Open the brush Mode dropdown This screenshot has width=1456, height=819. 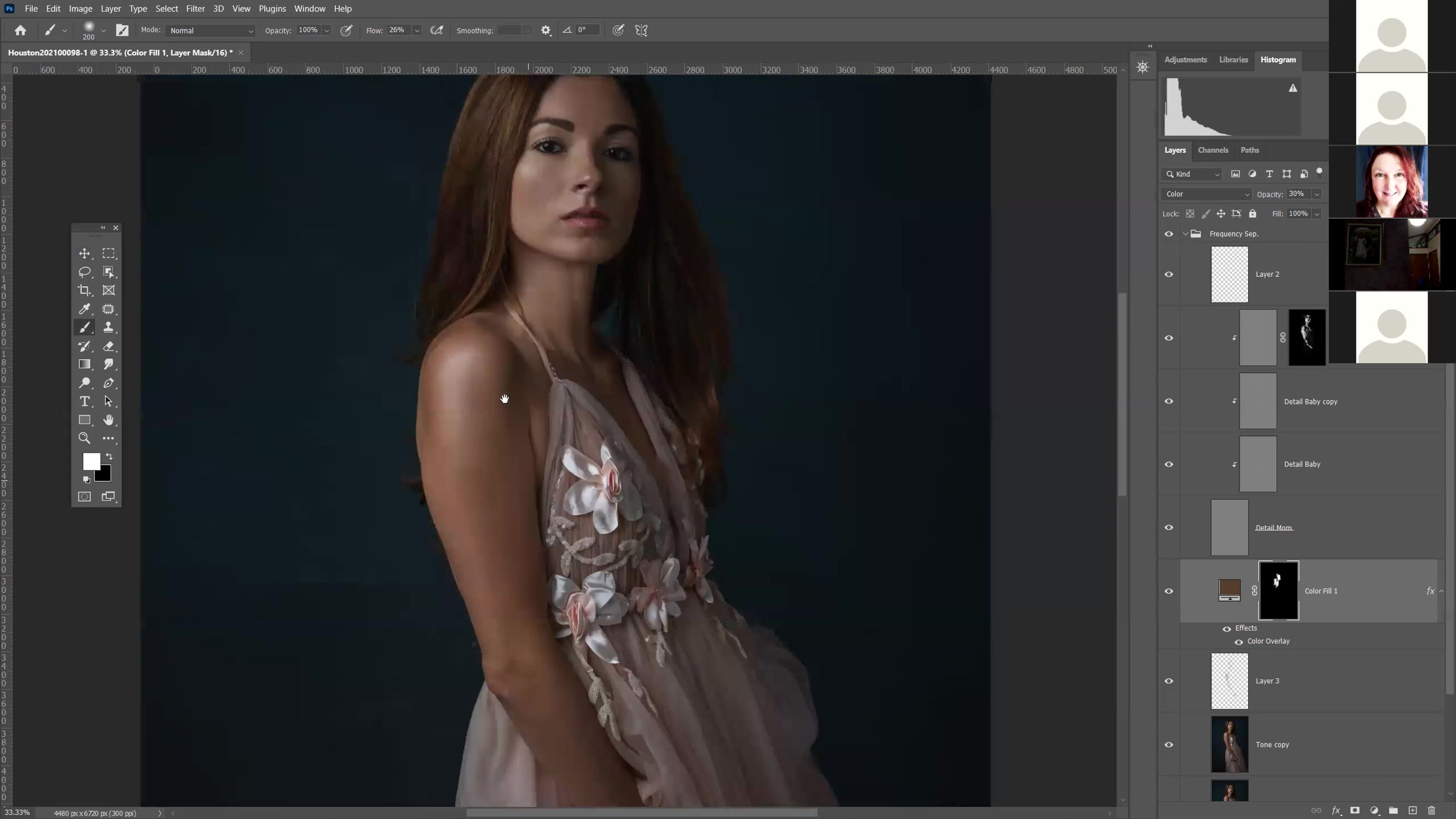coord(210,31)
